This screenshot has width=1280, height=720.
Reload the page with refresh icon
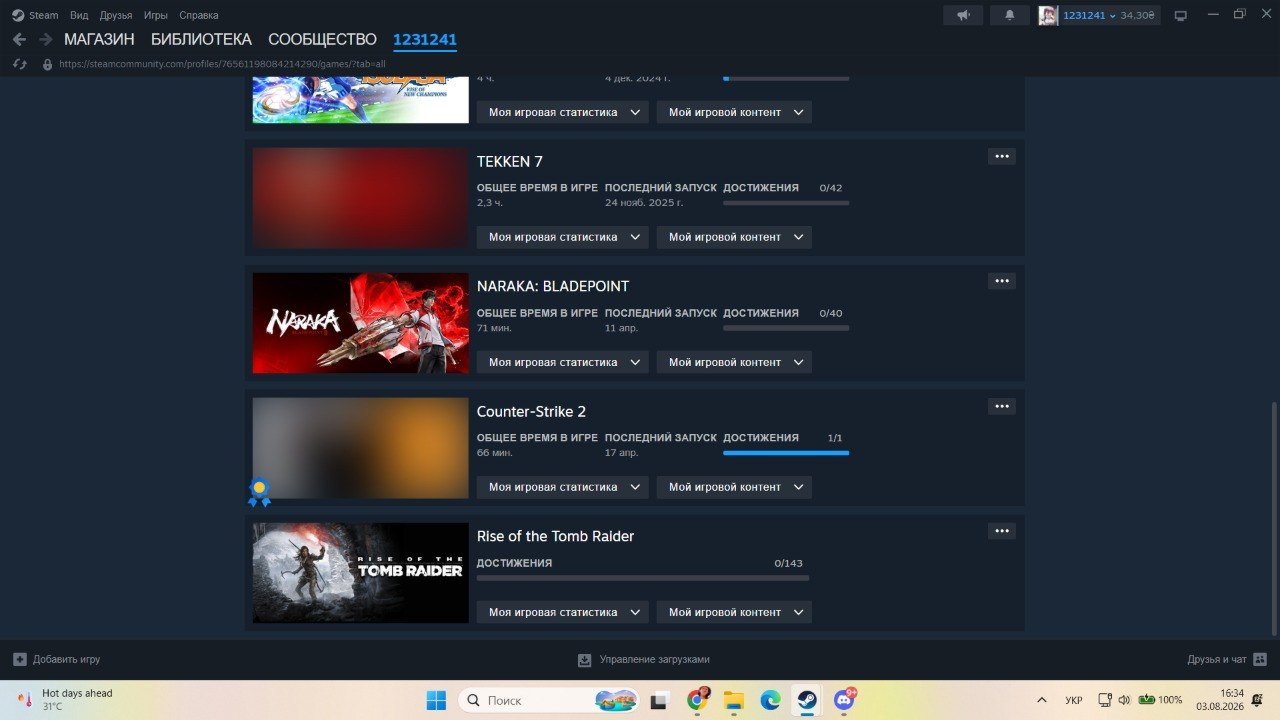(x=19, y=63)
